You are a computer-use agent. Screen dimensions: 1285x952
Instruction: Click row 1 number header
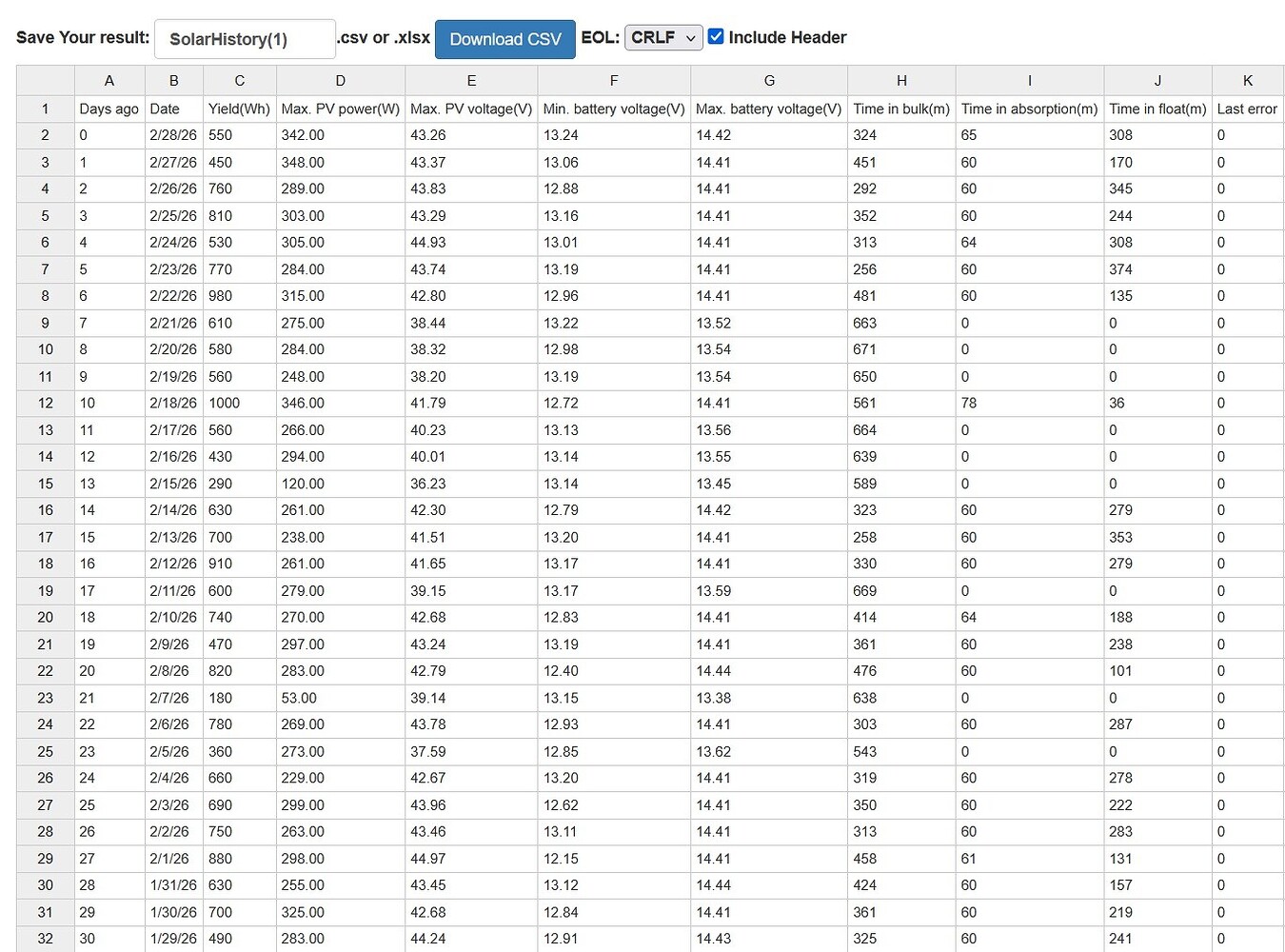[45, 109]
